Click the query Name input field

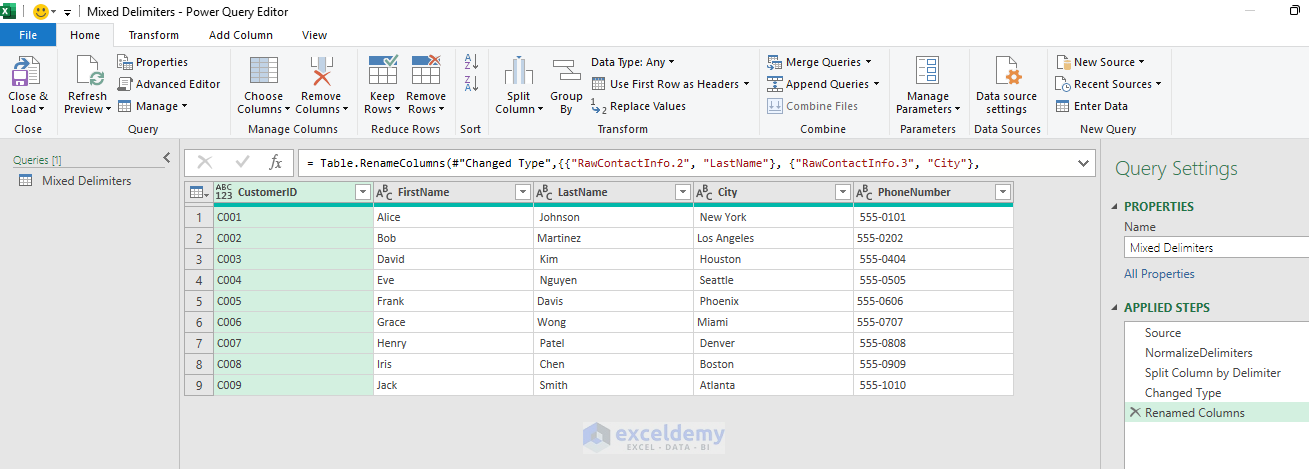(1216, 247)
